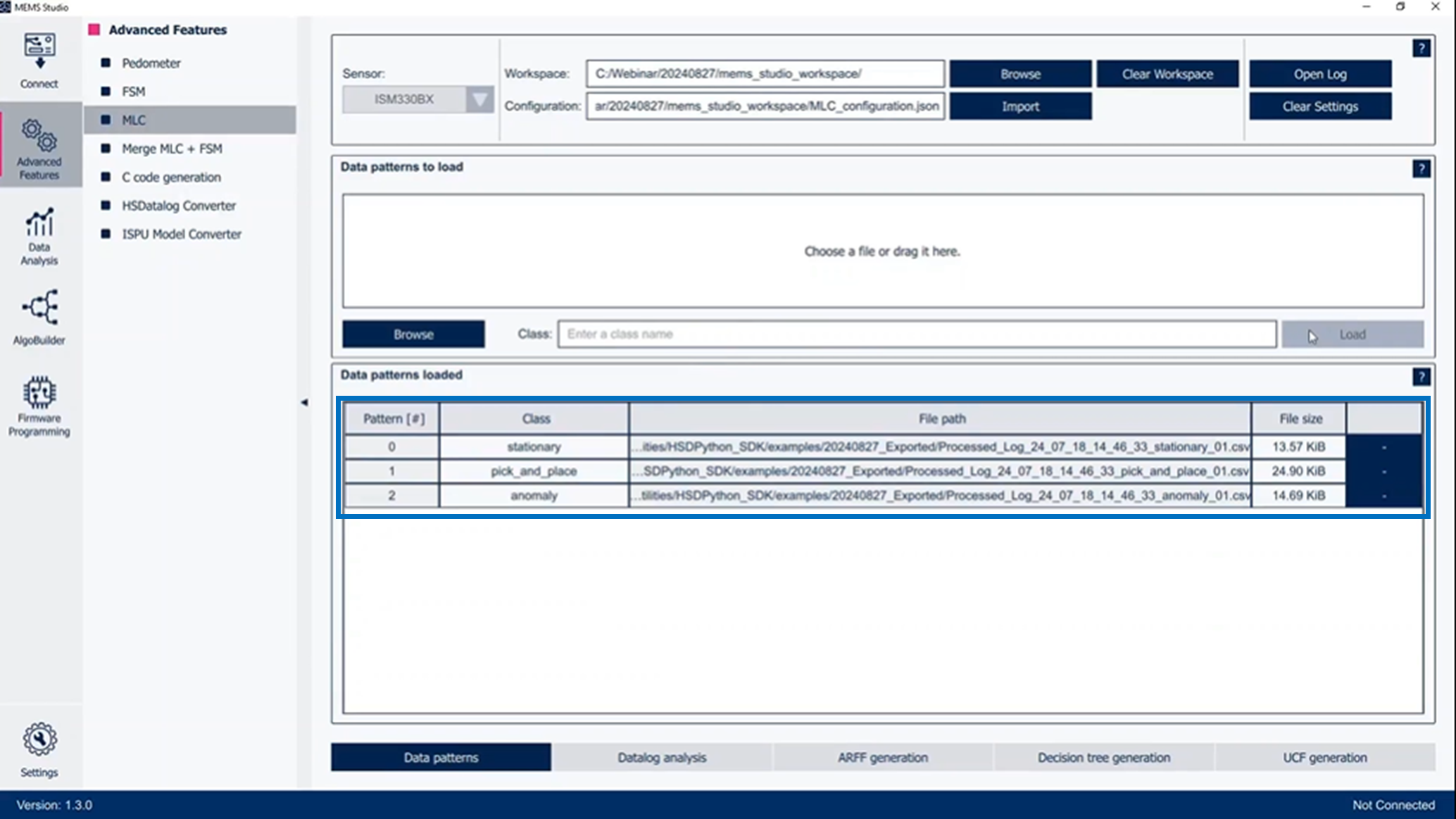Open the ISM330BX sensor dropdown
The height and width of the screenshot is (819, 1456).
479,99
